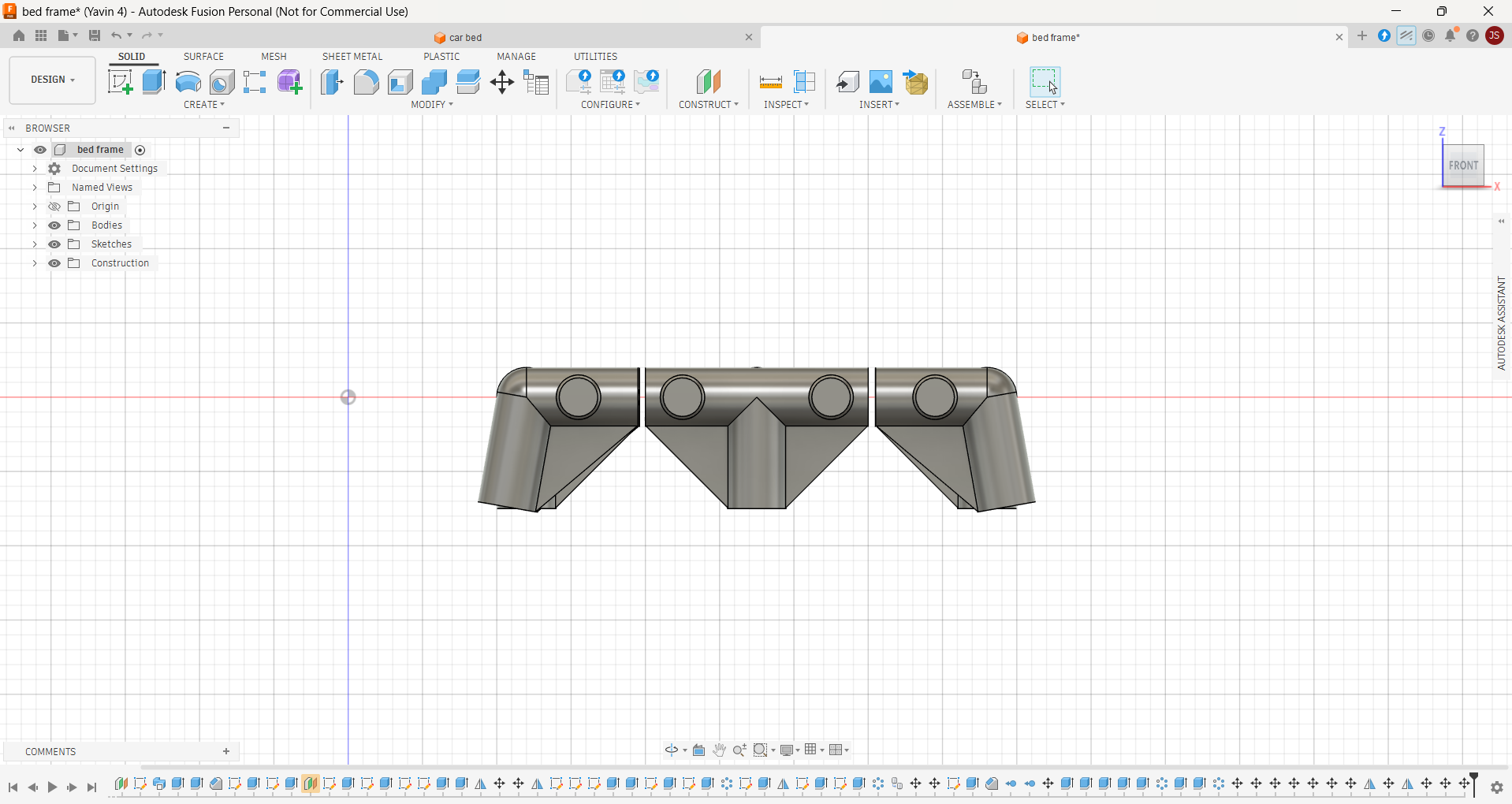Expand the Sketches folder node
1512x804 pixels.
pos(35,244)
